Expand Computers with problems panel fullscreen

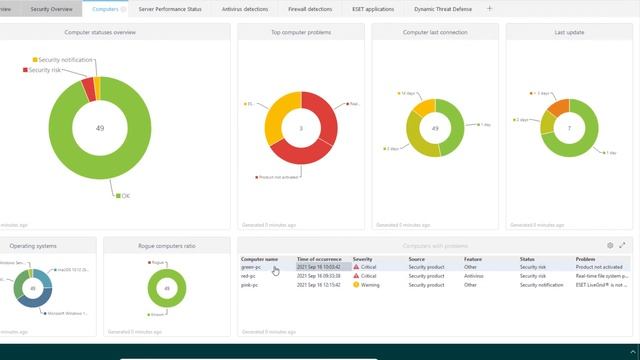tap(622, 245)
